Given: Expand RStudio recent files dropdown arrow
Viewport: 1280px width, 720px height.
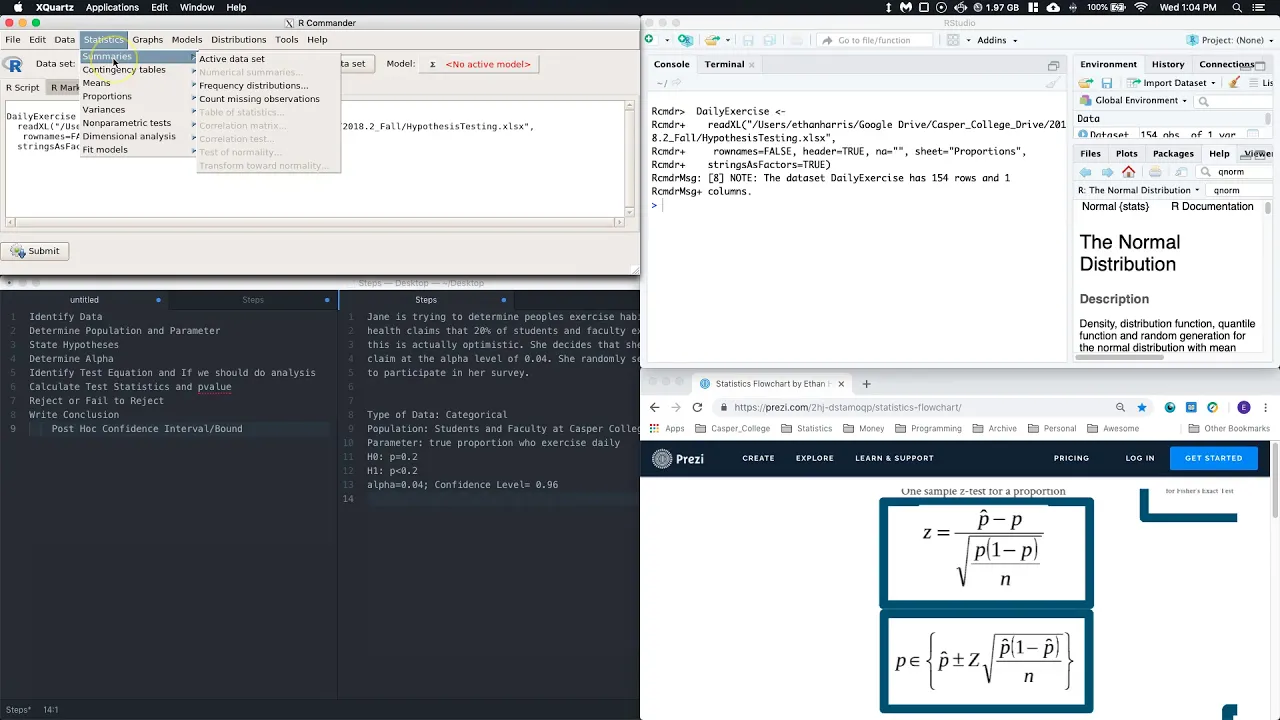Looking at the screenshot, I should point(728,40).
